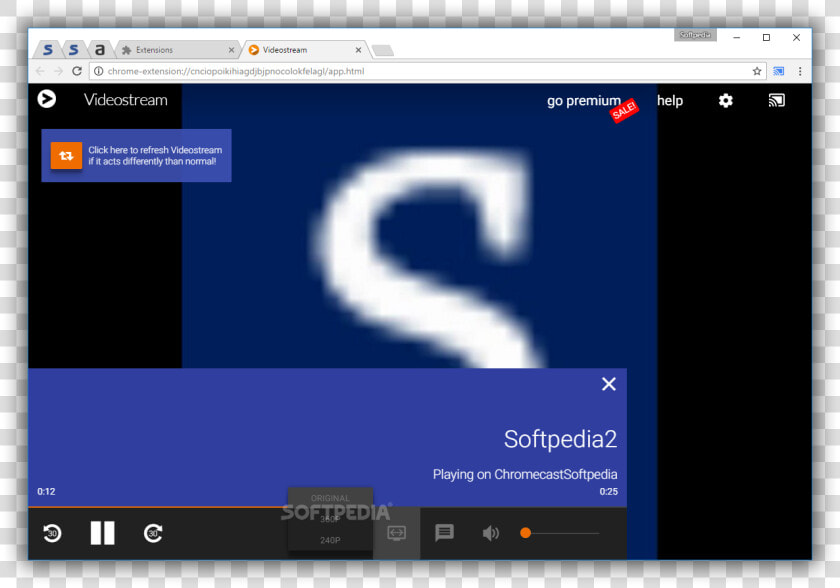View site information icon in address bar
This screenshot has width=840, height=588.
pos(99,71)
